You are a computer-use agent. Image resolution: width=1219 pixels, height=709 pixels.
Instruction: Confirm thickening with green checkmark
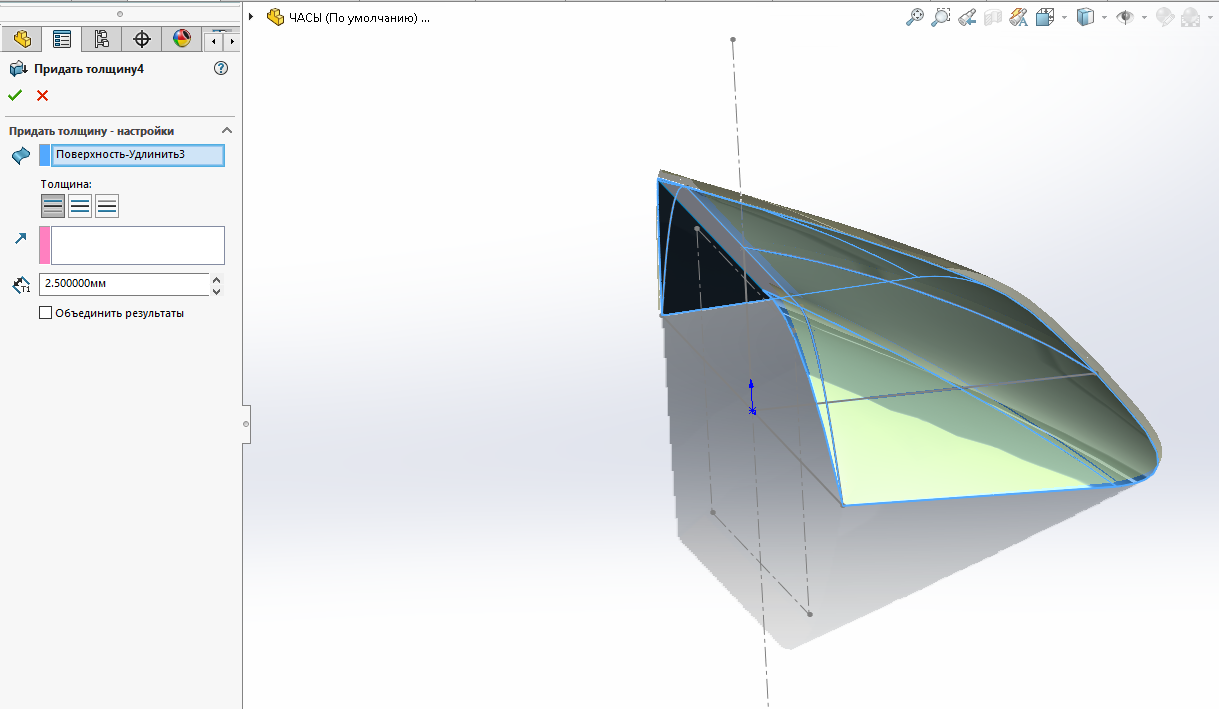[x=15, y=96]
